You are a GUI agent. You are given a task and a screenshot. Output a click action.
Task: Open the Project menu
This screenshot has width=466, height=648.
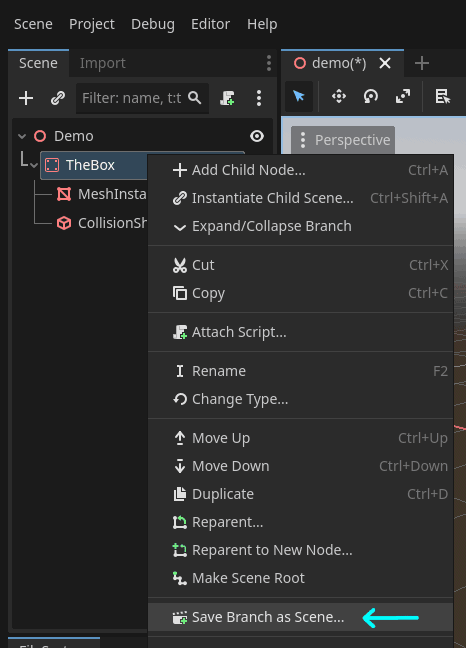click(x=92, y=24)
